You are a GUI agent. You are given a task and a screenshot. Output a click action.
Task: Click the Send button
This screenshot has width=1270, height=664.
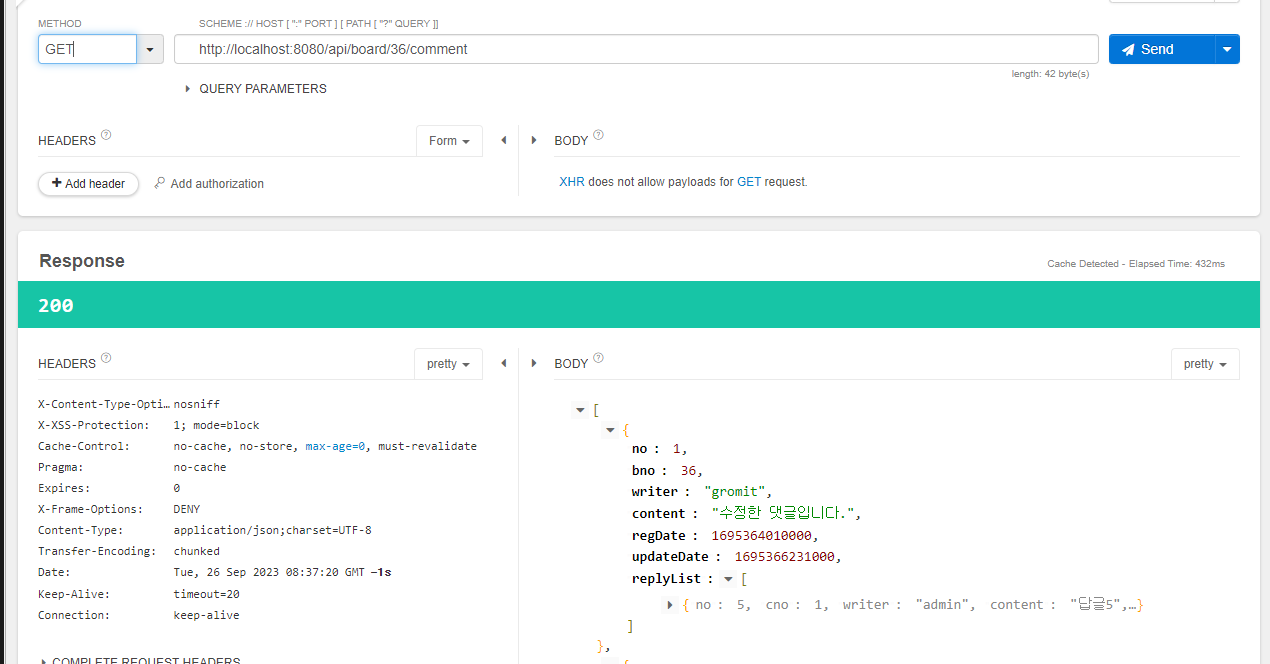tap(1162, 49)
